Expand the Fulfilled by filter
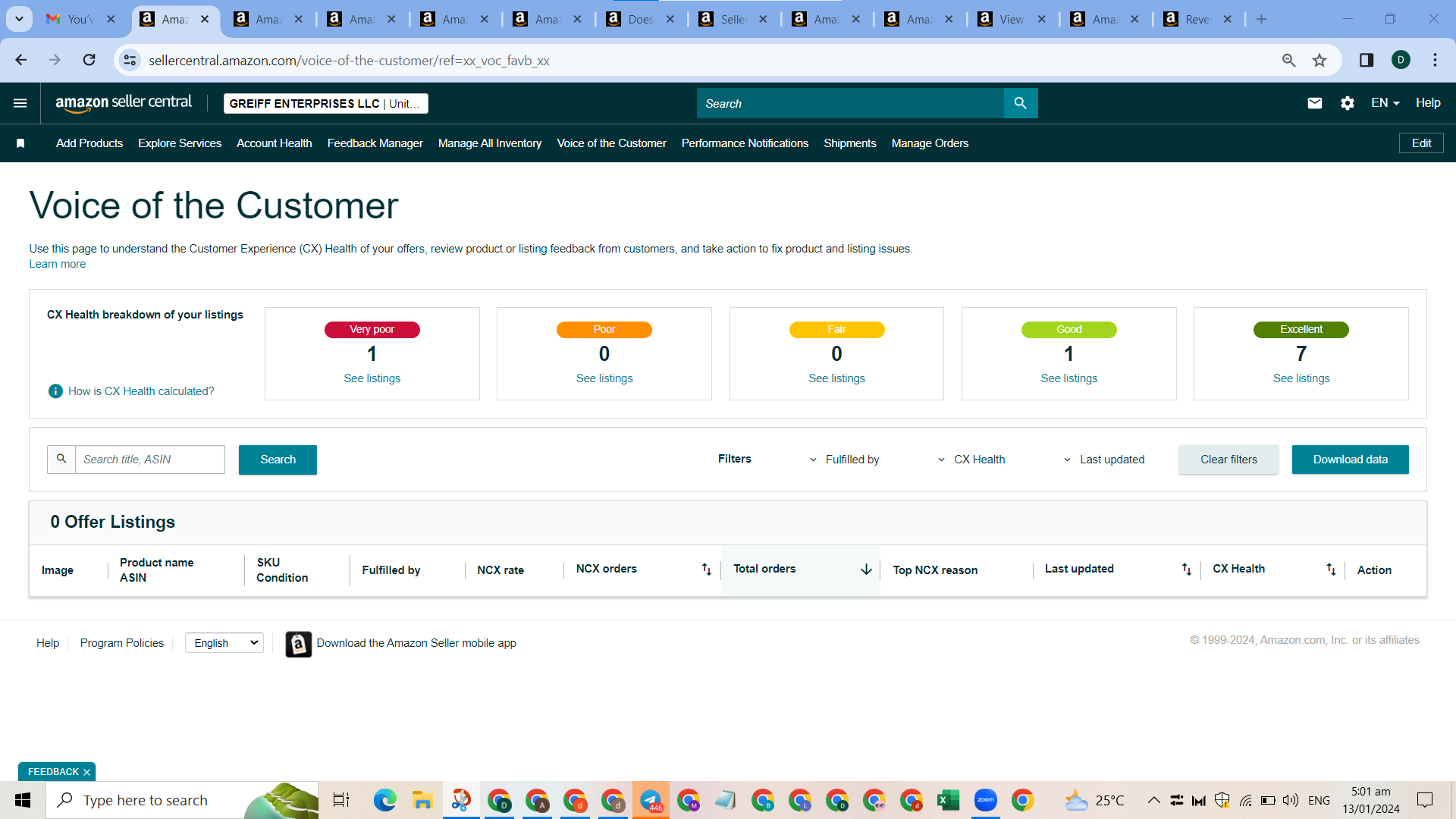 coord(844,460)
